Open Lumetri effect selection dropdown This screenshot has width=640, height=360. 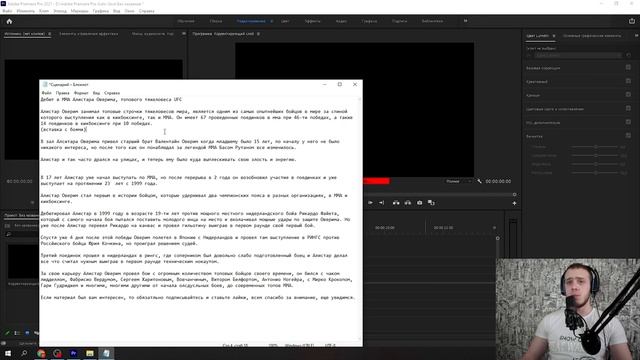click(578, 55)
